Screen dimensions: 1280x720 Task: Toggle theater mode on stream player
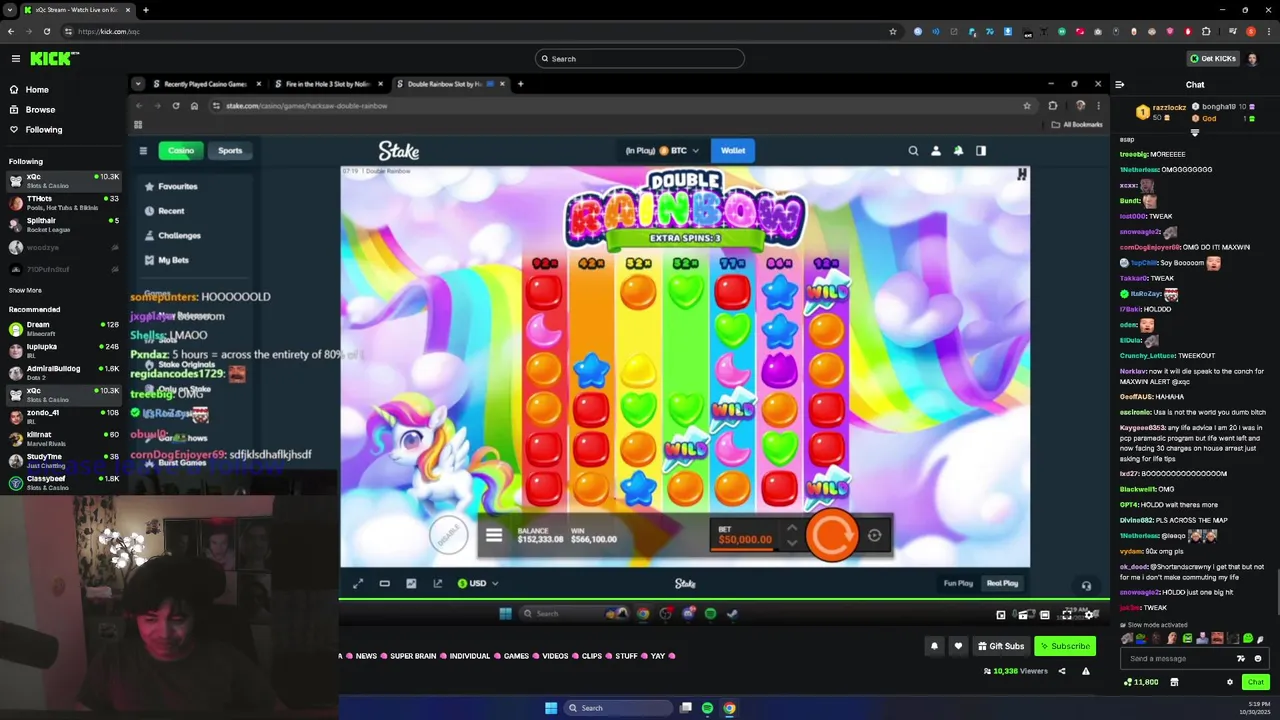1045,614
